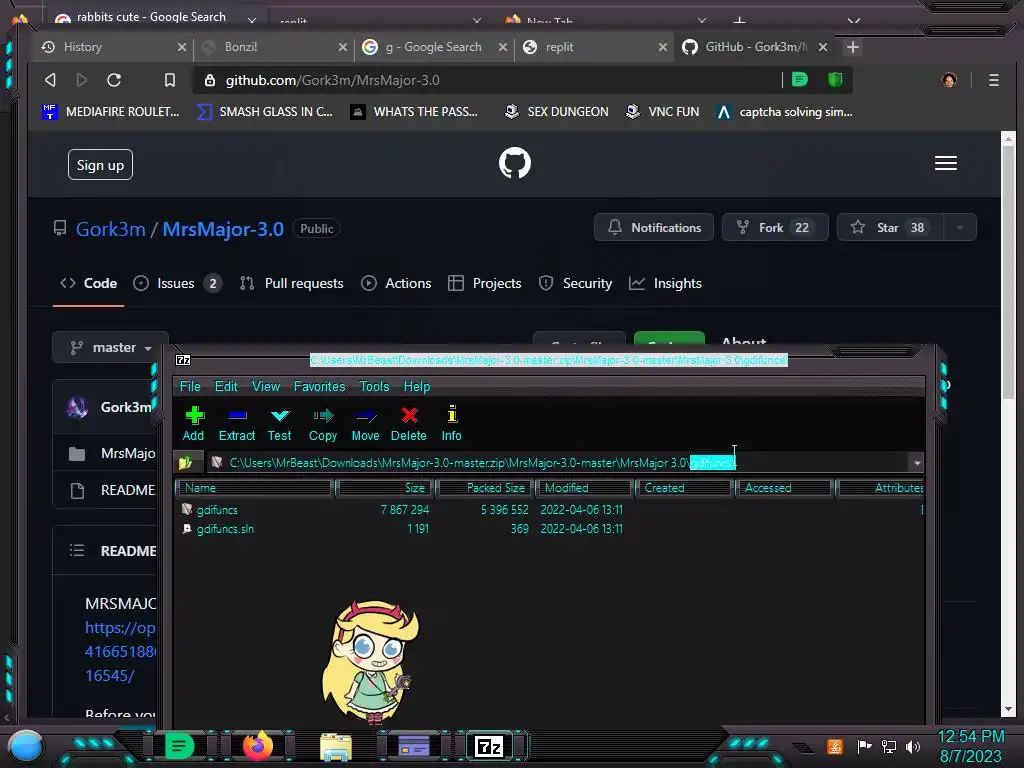
Task: Click the browser forward arrow
Action: coord(82,80)
